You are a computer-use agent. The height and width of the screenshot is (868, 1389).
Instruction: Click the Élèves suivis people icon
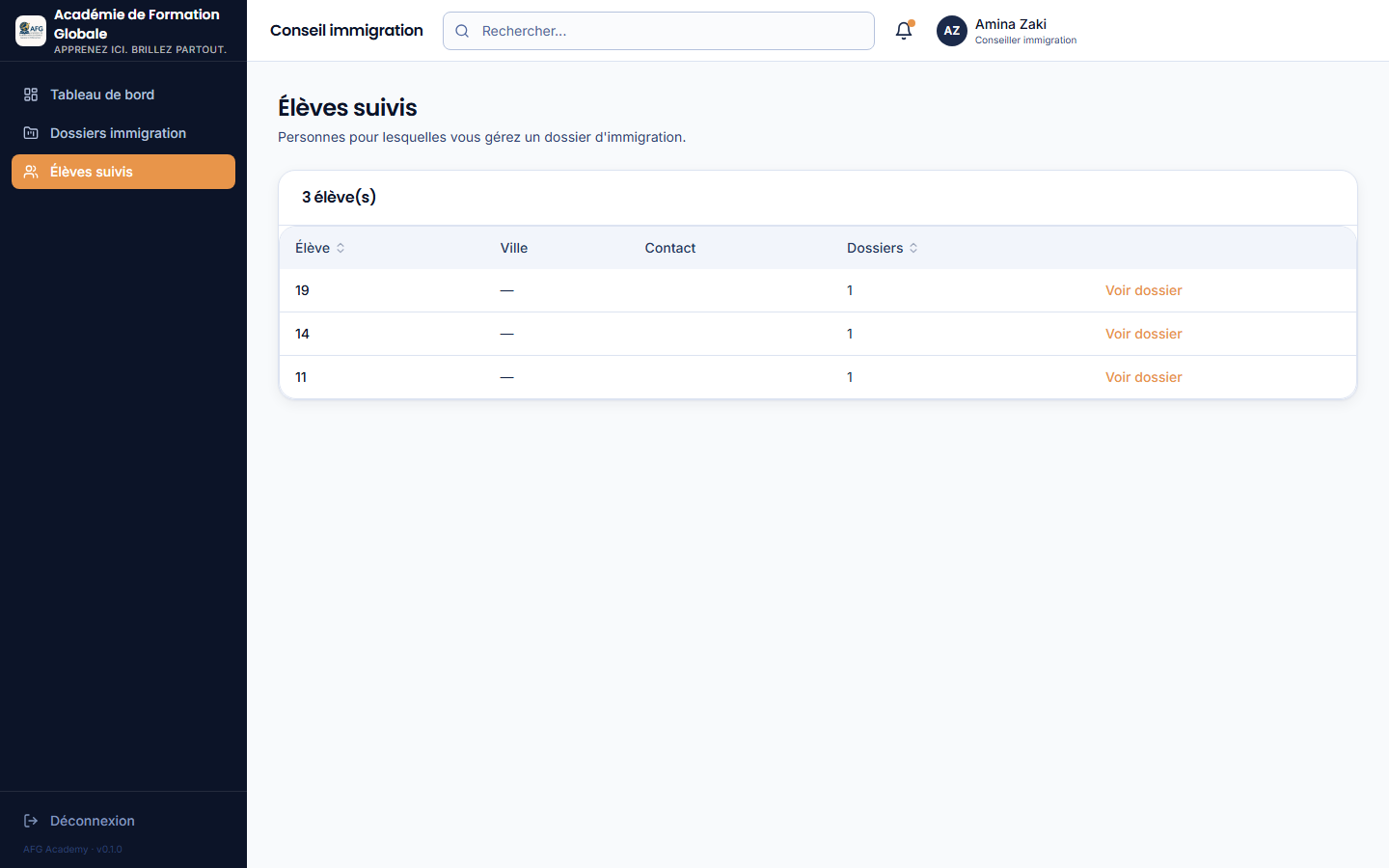pos(31,172)
